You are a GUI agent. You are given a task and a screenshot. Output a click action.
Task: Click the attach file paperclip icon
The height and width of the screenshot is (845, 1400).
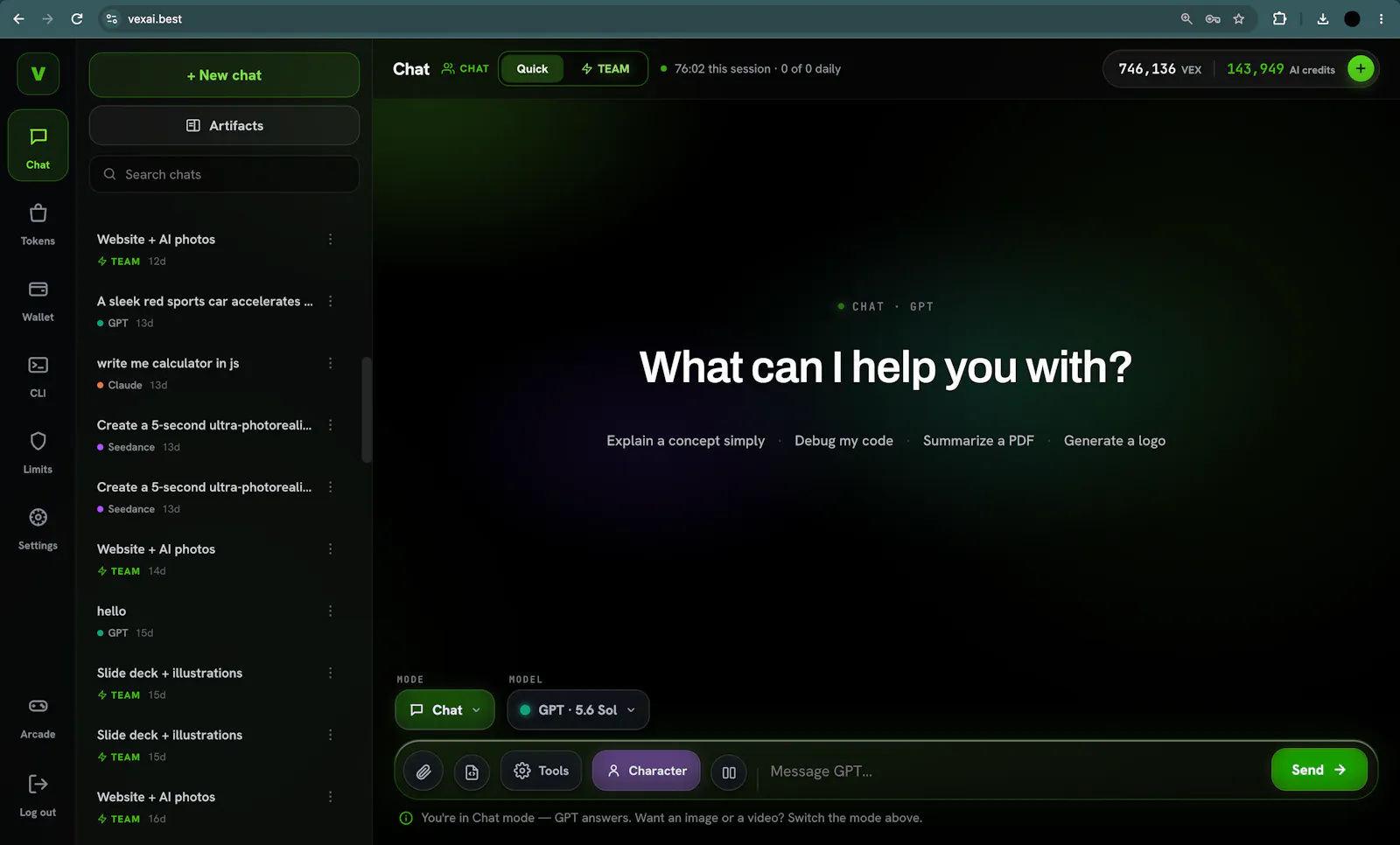[423, 772]
